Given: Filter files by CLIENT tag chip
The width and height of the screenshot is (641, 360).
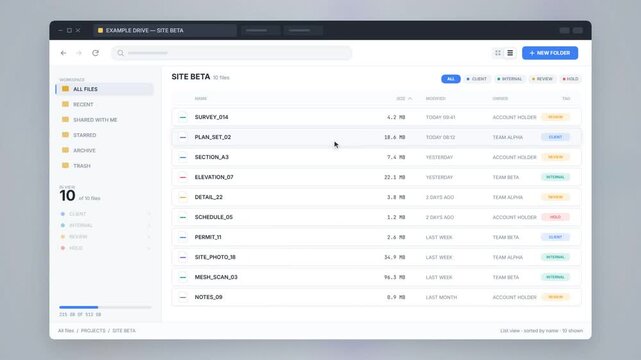Looking at the screenshot, I should (x=477, y=79).
